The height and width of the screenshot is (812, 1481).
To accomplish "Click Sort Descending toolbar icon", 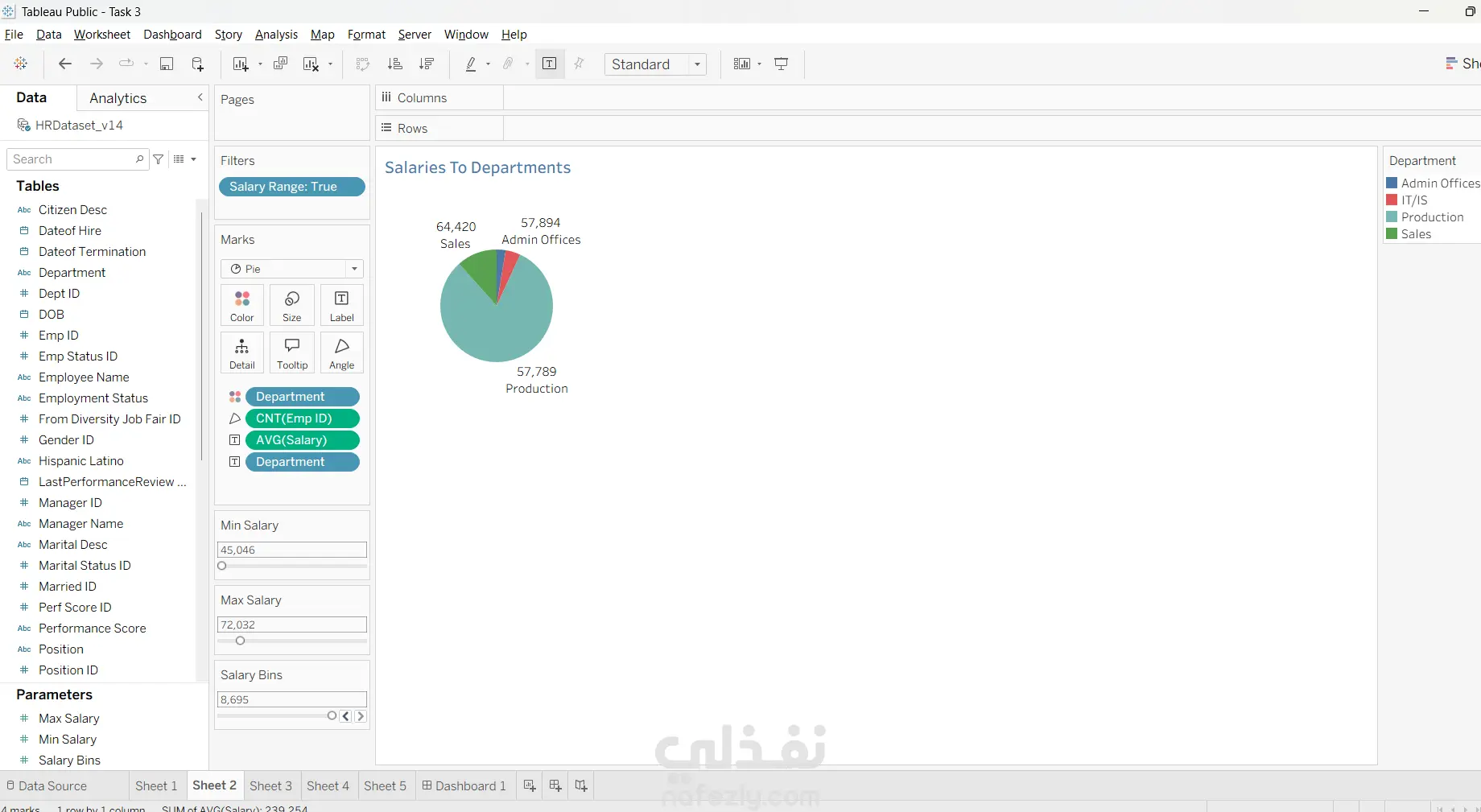I will 427,64.
